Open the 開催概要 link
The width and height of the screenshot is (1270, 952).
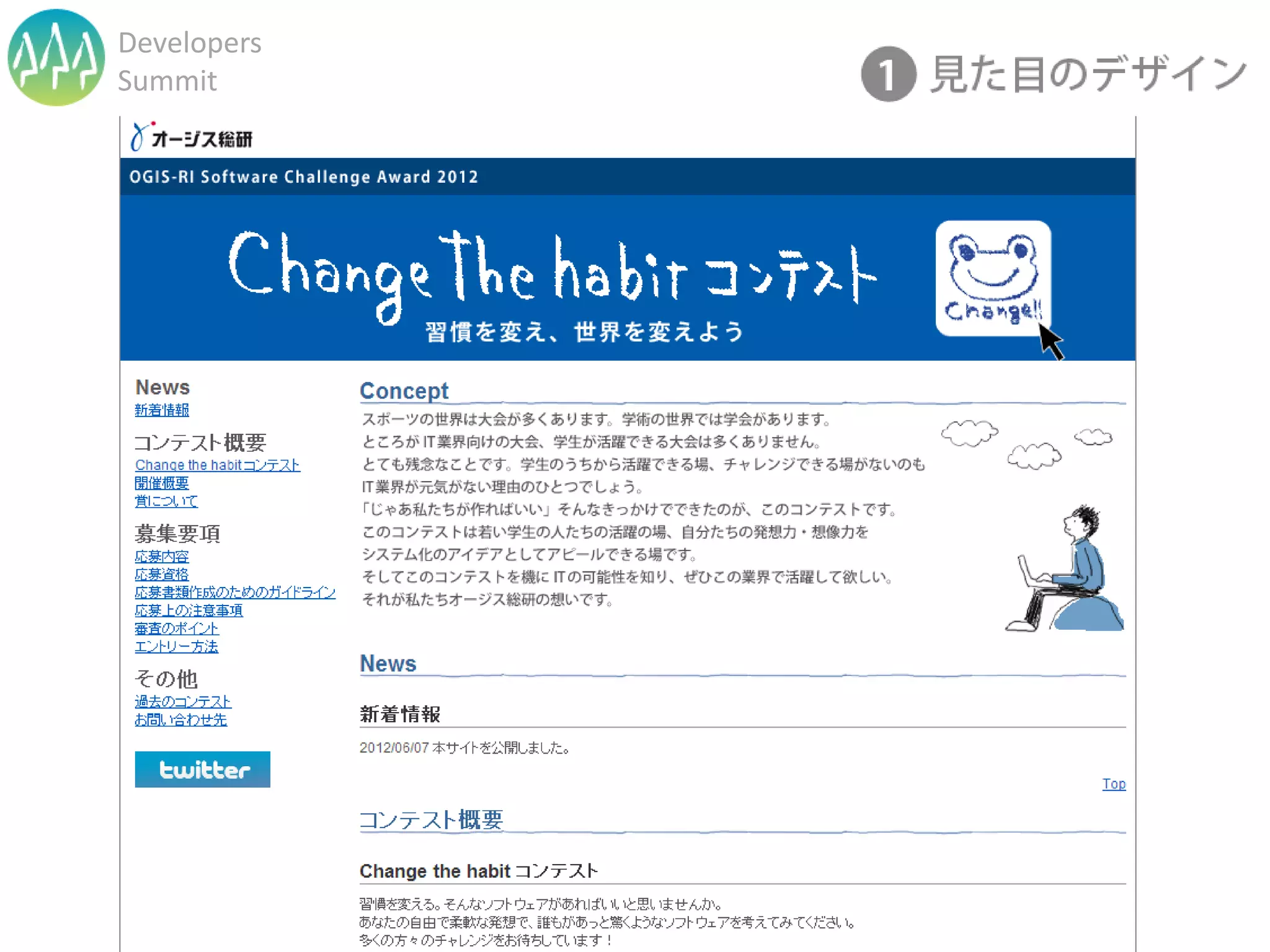162,483
